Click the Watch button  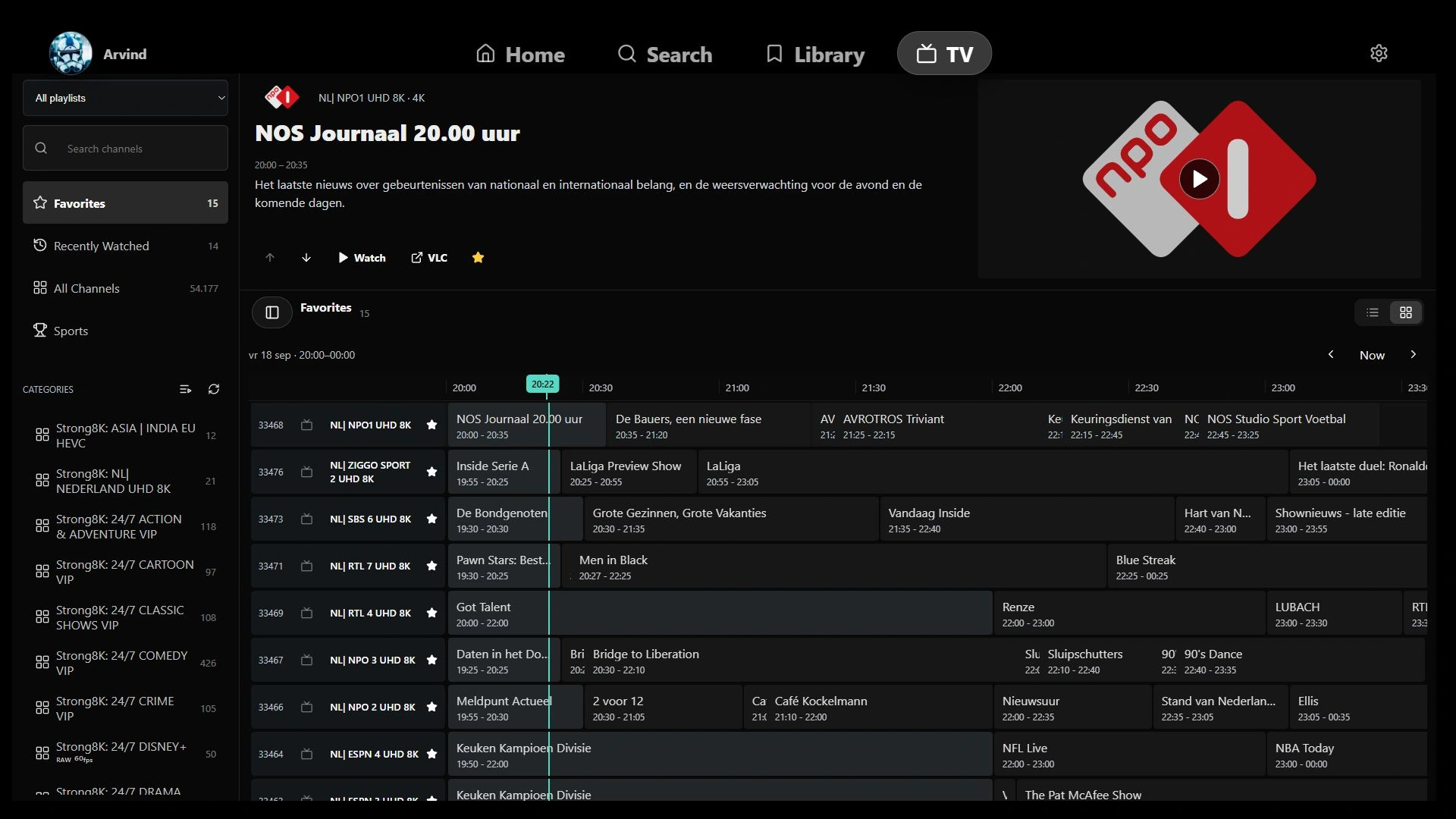pos(362,258)
